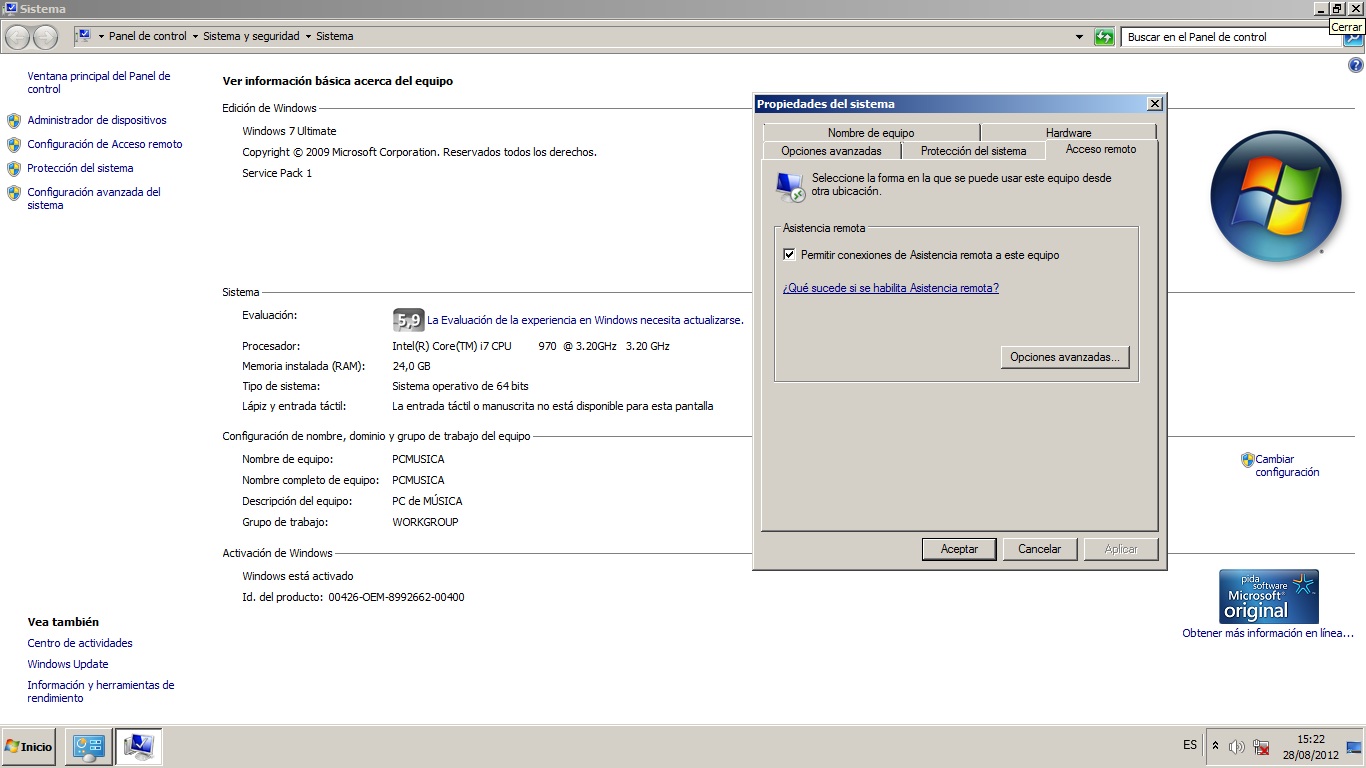The width and height of the screenshot is (1366, 768).
Task: Click the network icon with red X
Action: click(x=1261, y=747)
